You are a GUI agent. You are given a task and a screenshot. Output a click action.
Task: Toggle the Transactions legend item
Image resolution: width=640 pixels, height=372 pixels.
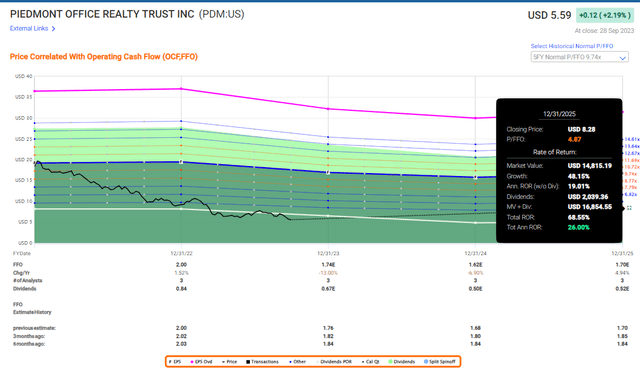pyautogui.click(x=262, y=362)
